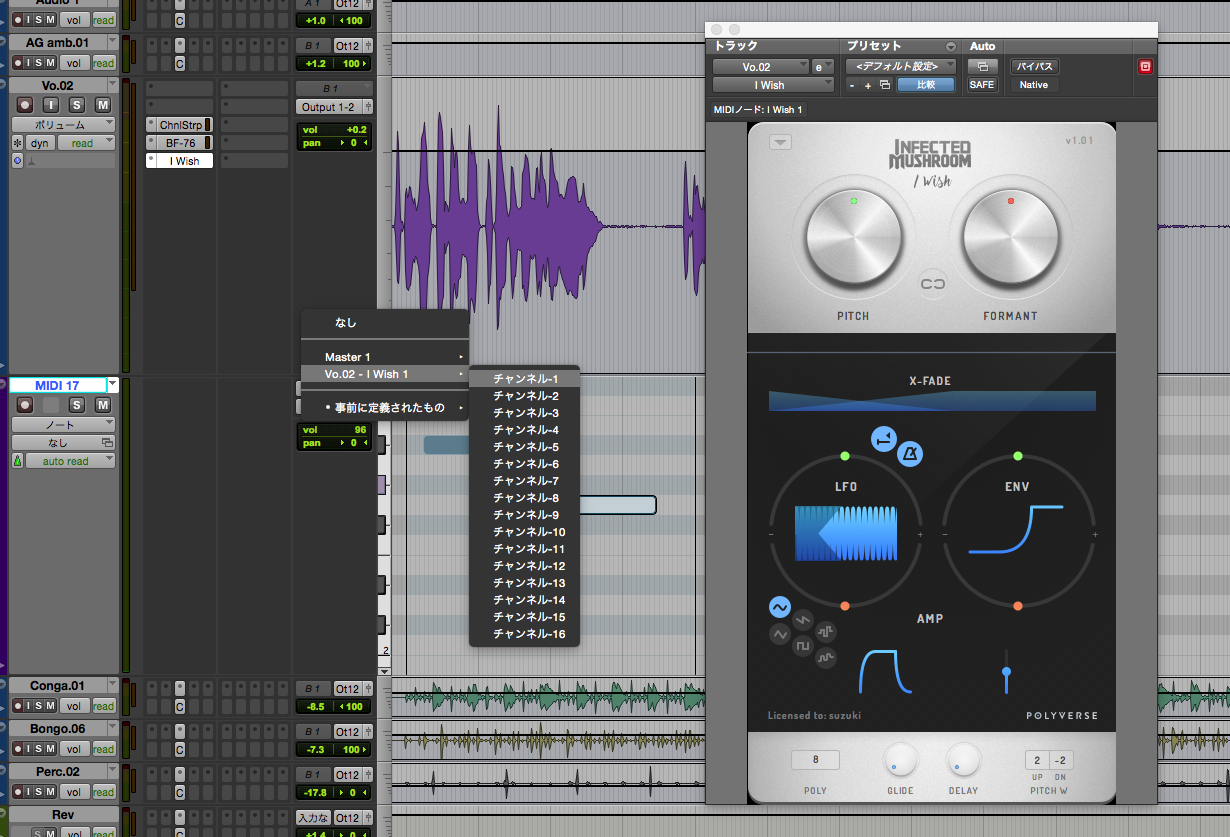Click the バイパス bypass button
The width and height of the screenshot is (1230, 837).
coord(1033,66)
